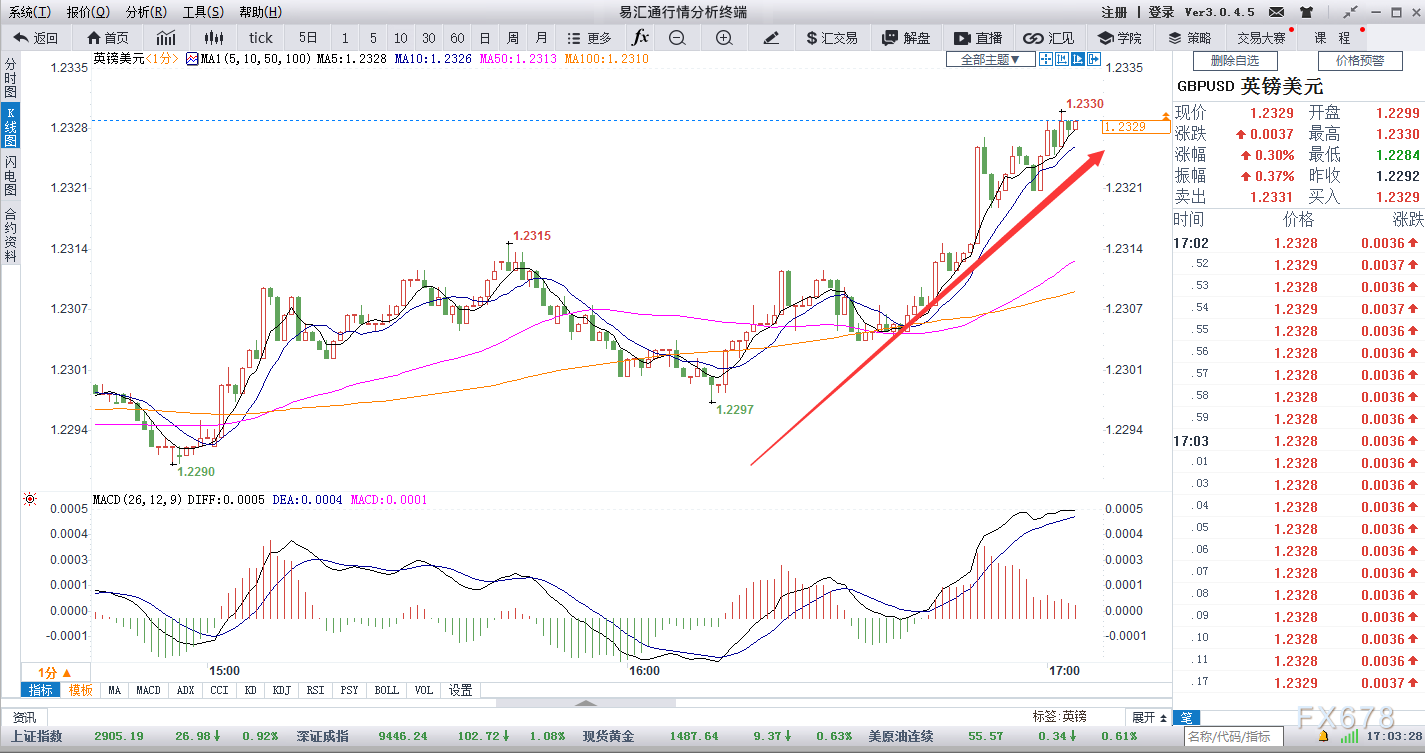Select the 5日 period

(x=307, y=38)
